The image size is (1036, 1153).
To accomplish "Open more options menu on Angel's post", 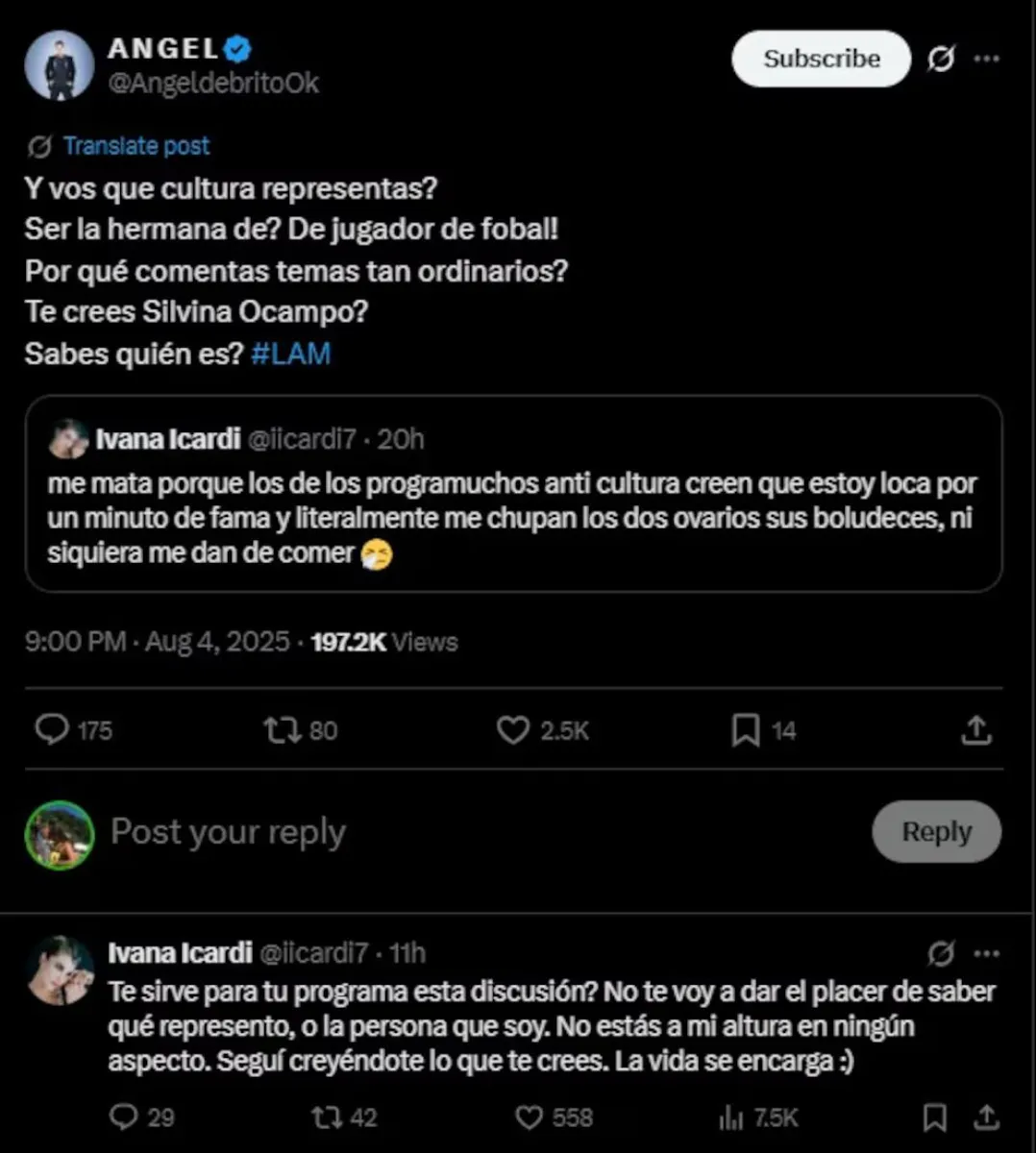I will [x=986, y=59].
